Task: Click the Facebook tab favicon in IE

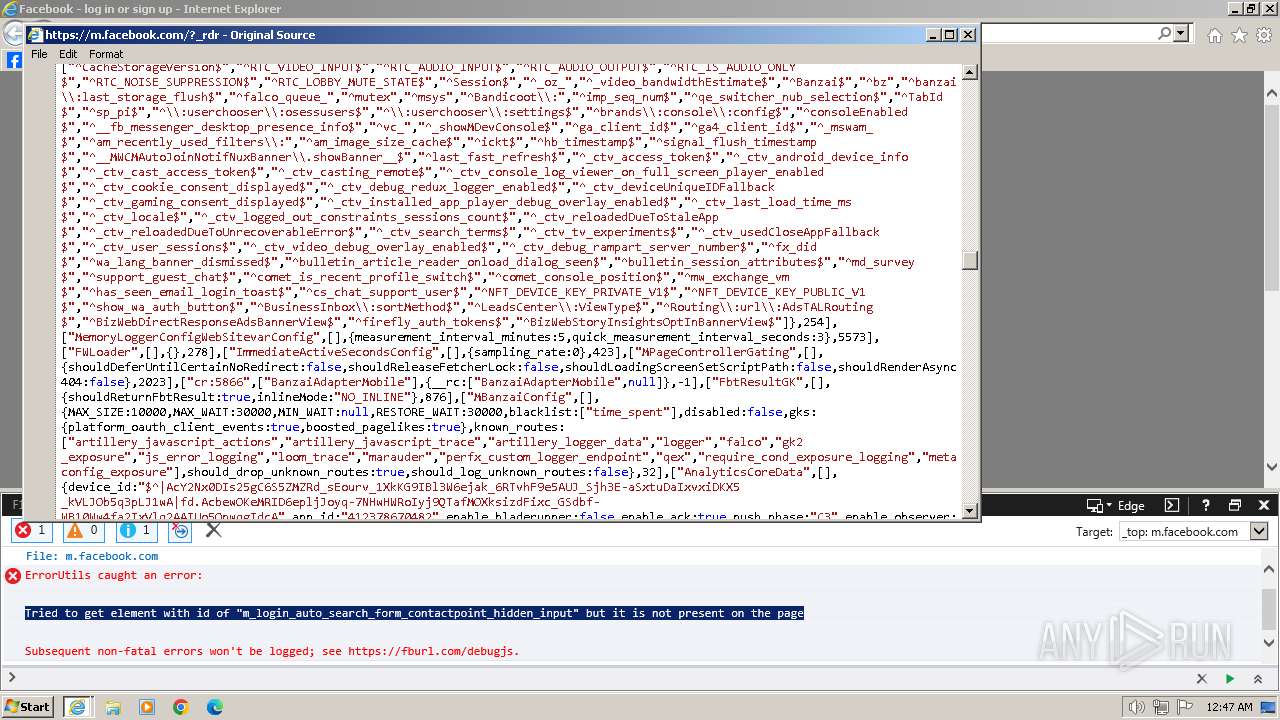Action: 14,60
